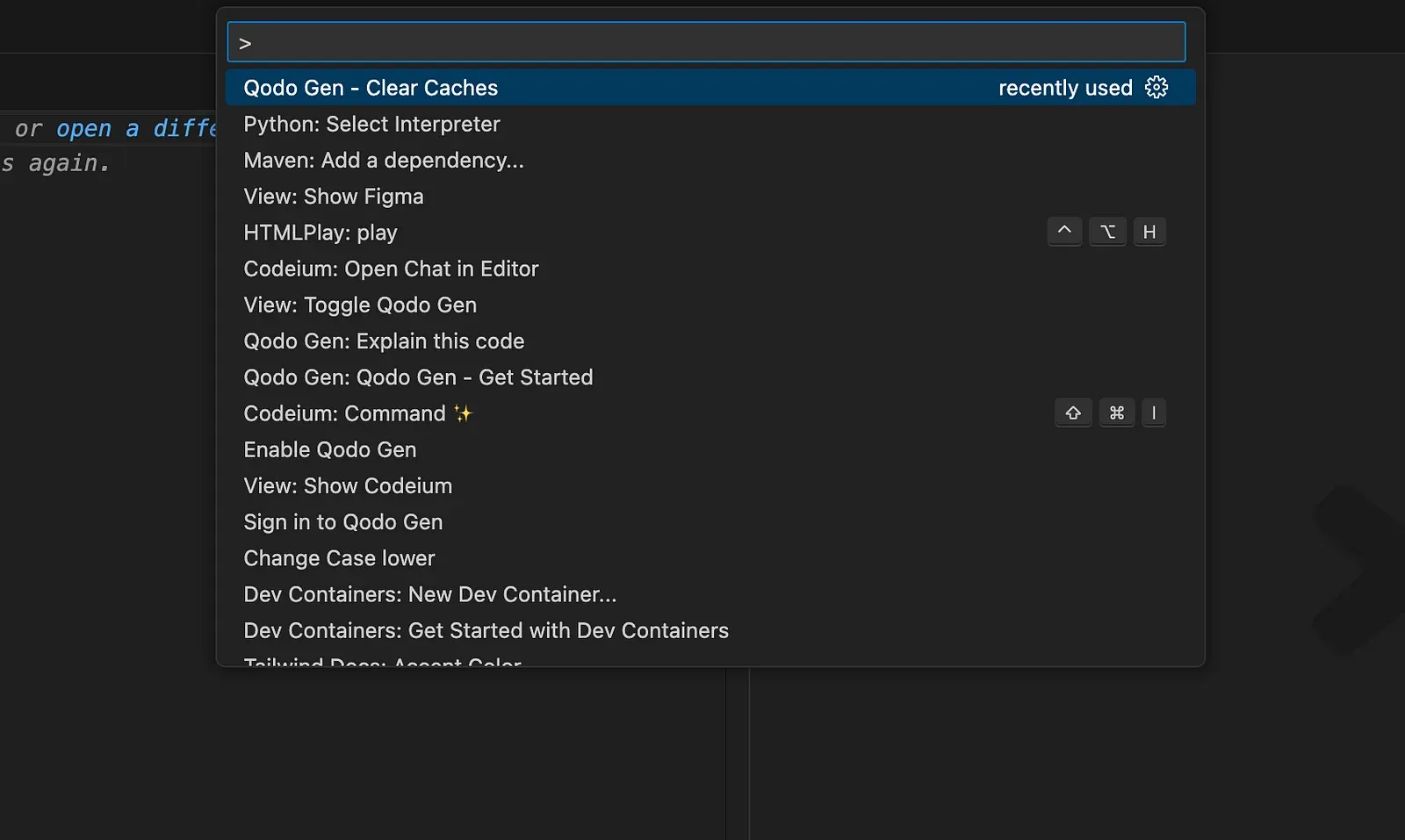Run View: Show Figma command

point(710,196)
